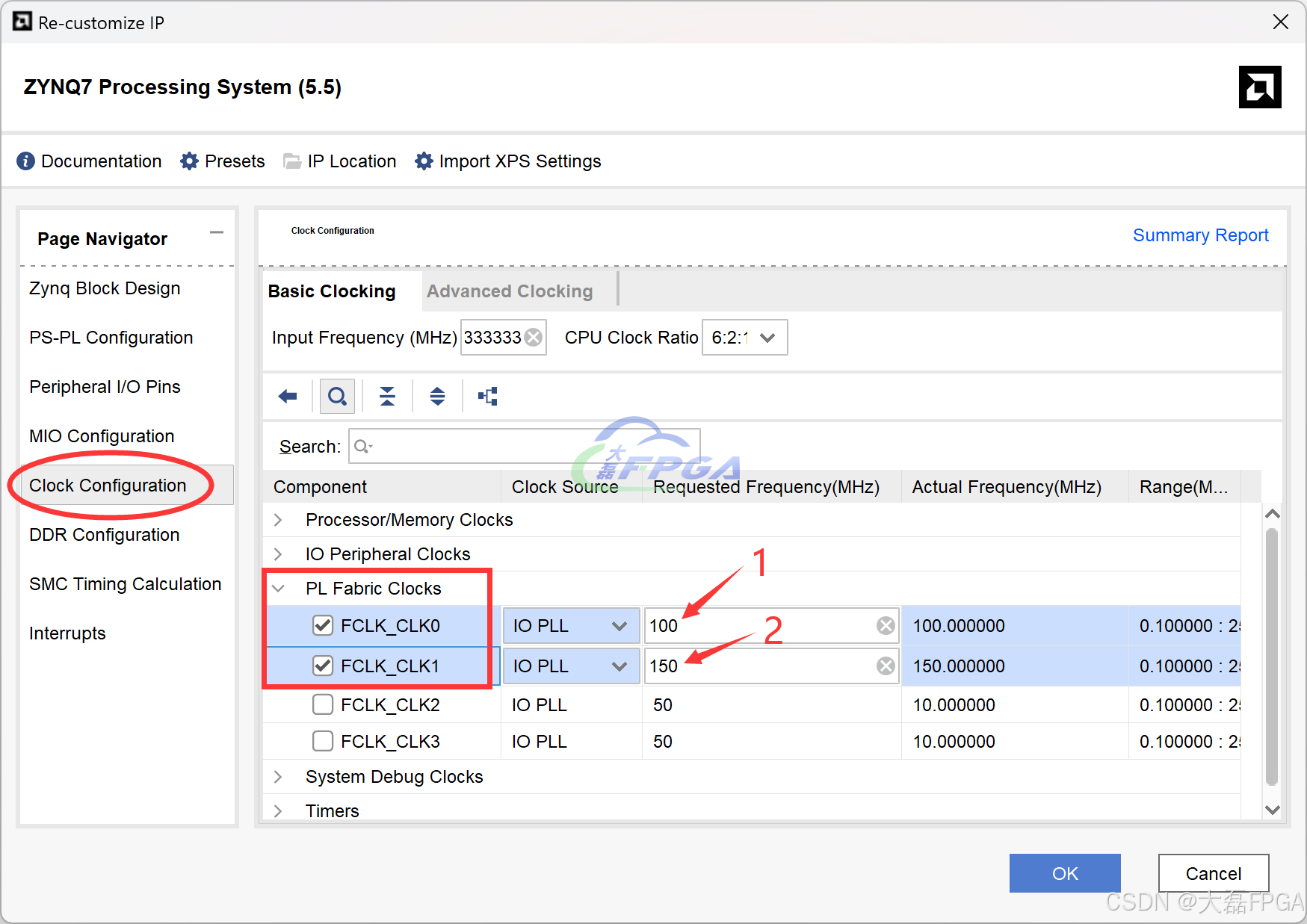Open SMC Timing Calculation page

click(x=126, y=584)
